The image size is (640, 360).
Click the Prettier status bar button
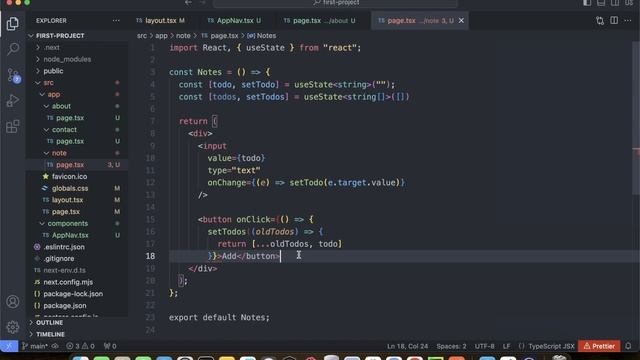(x=599, y=346)
